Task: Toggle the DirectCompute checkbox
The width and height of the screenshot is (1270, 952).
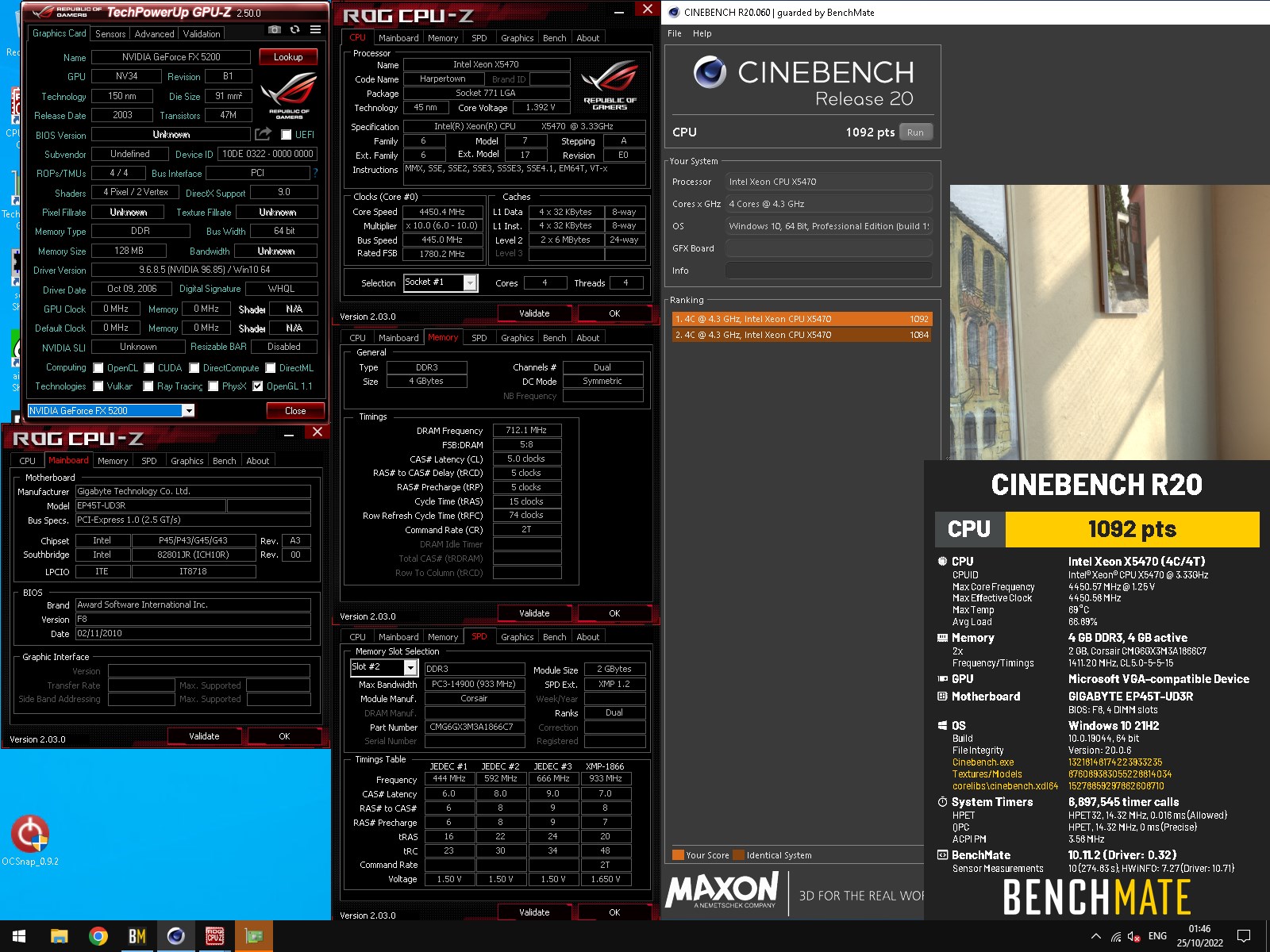Action: click(194, 368)
